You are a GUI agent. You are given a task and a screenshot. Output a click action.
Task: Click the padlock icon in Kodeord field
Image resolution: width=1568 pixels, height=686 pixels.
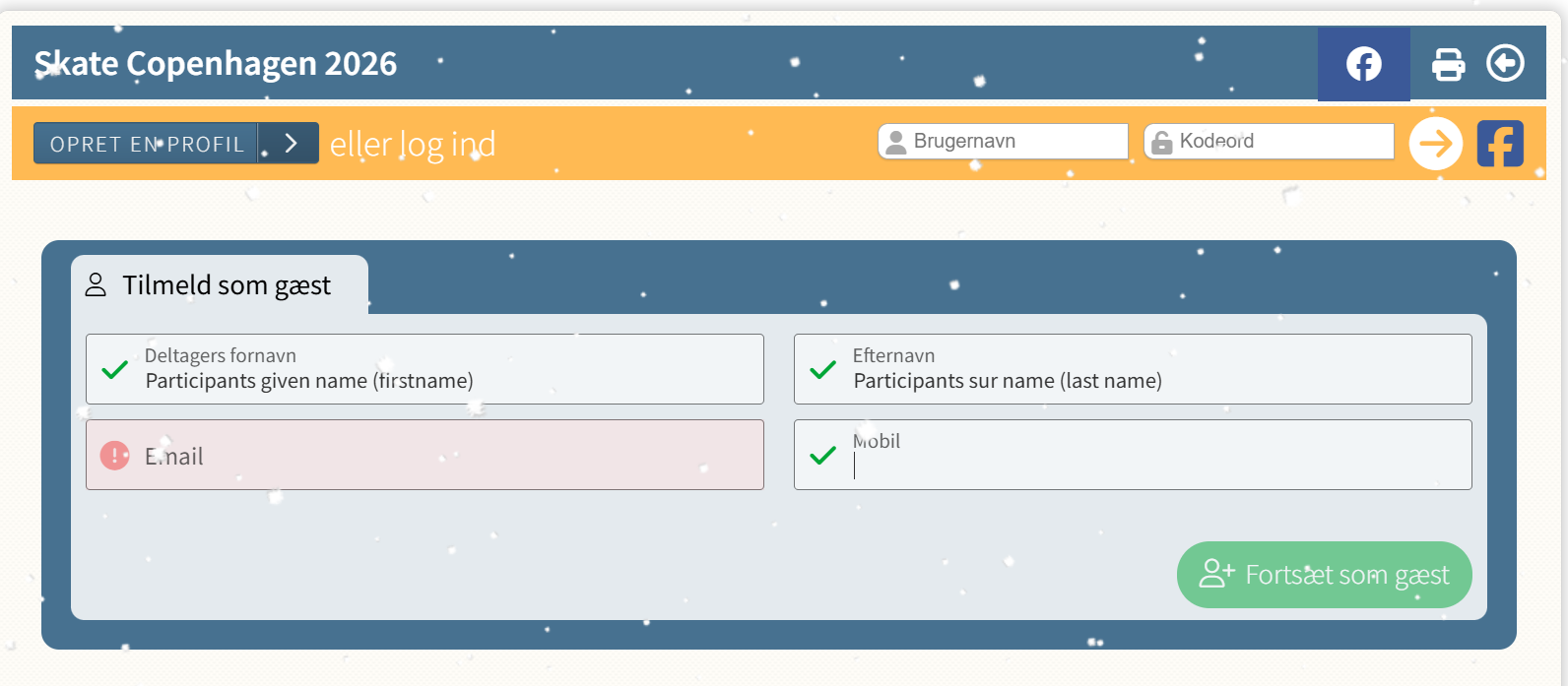click(x=1162, y=143)
